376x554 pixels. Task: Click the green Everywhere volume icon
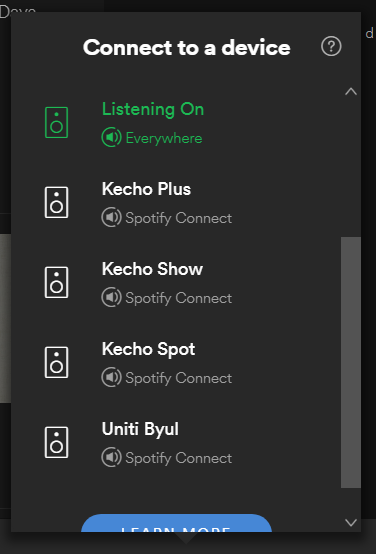(x=112, y=137)
